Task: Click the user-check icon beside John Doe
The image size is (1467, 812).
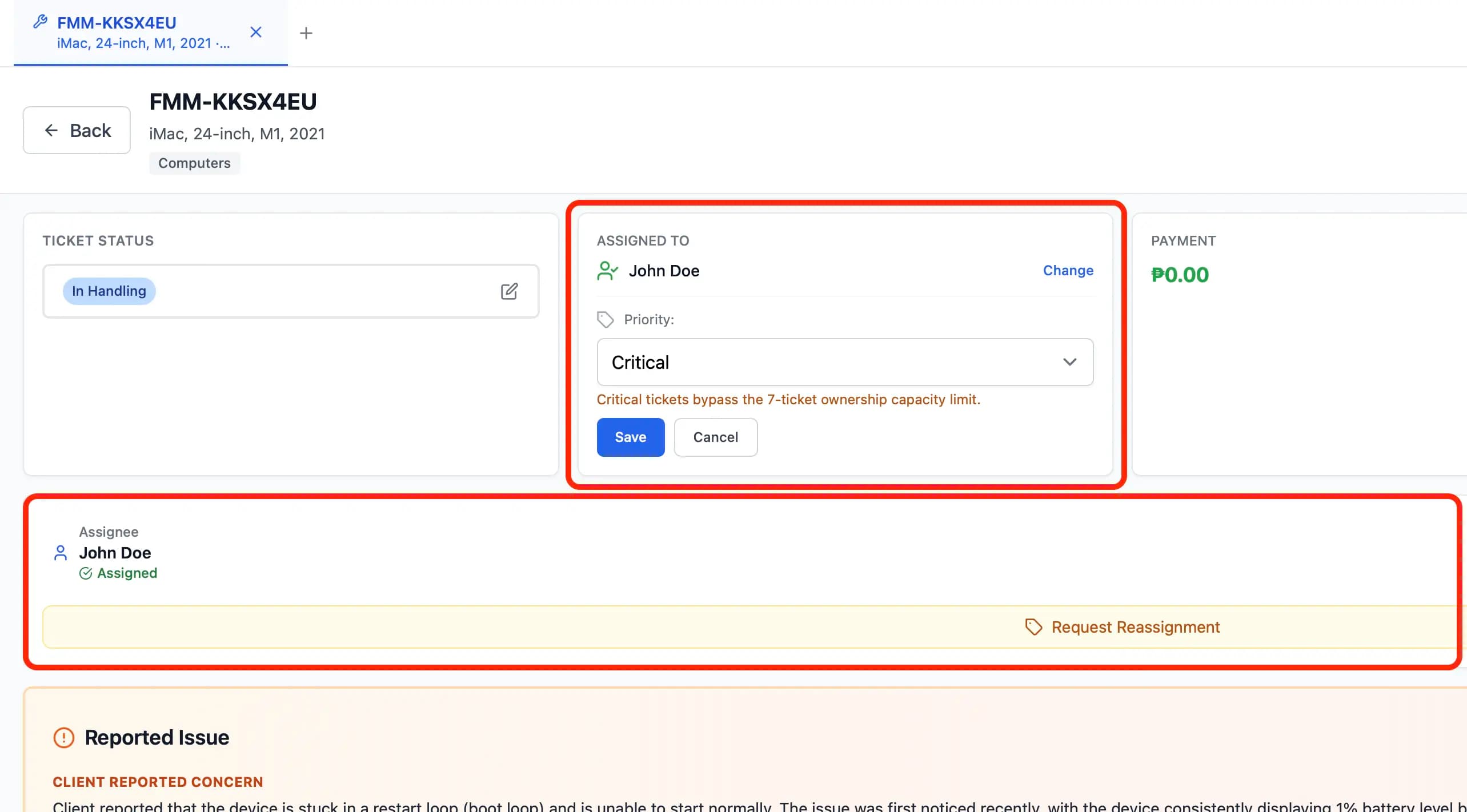Action: click(607, 271)
